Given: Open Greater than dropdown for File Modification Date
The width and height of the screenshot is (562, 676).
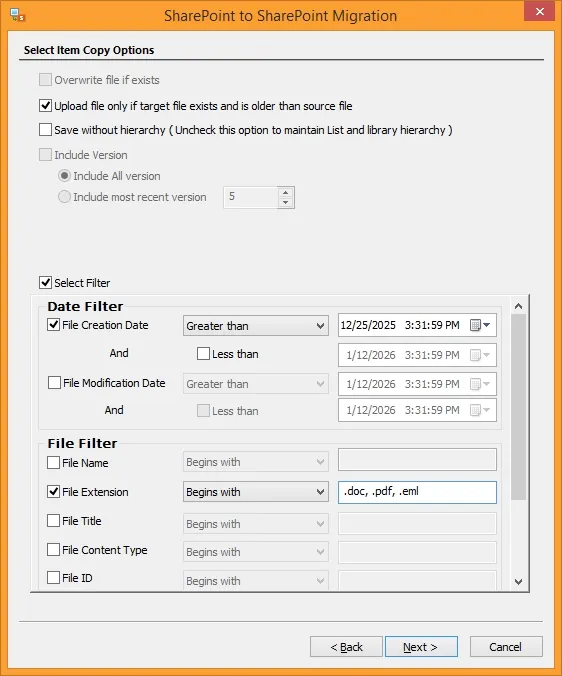Looking at the screenshot, I should click(256, 384).
